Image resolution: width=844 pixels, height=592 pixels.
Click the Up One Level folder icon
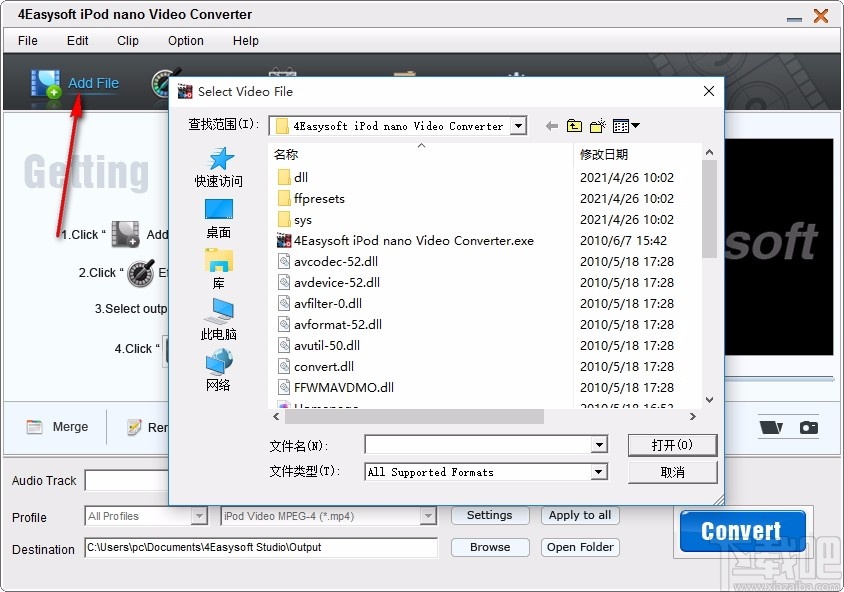[x=574, y=125]
